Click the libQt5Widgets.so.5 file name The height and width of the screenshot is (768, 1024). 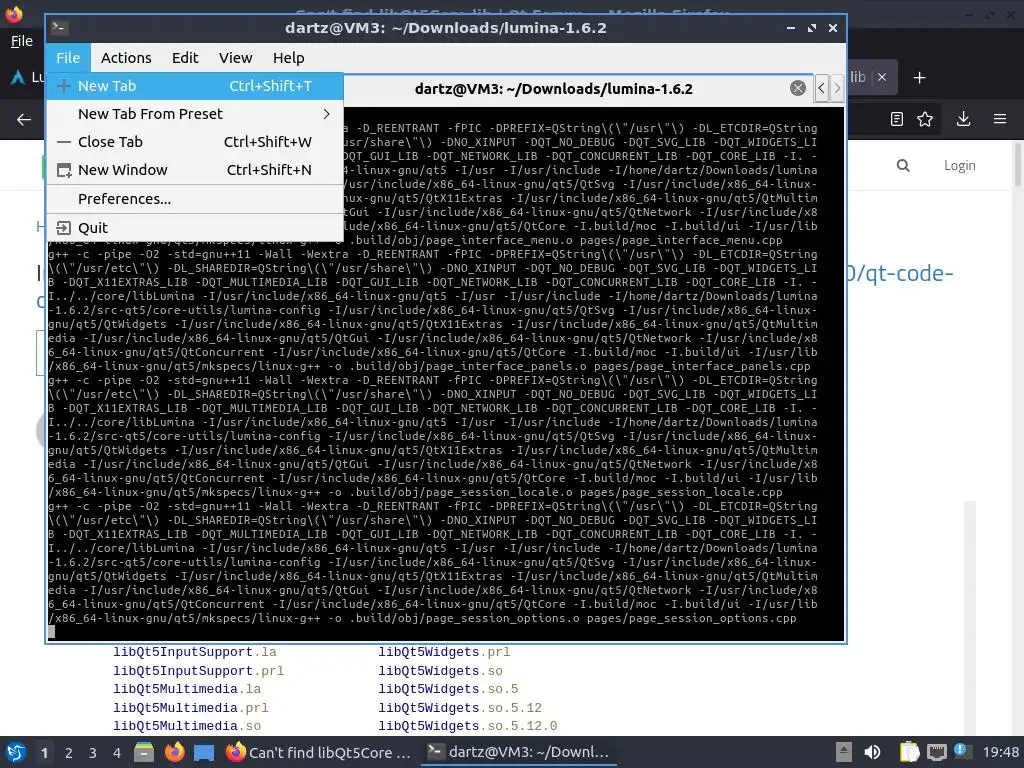coord(448,689)
